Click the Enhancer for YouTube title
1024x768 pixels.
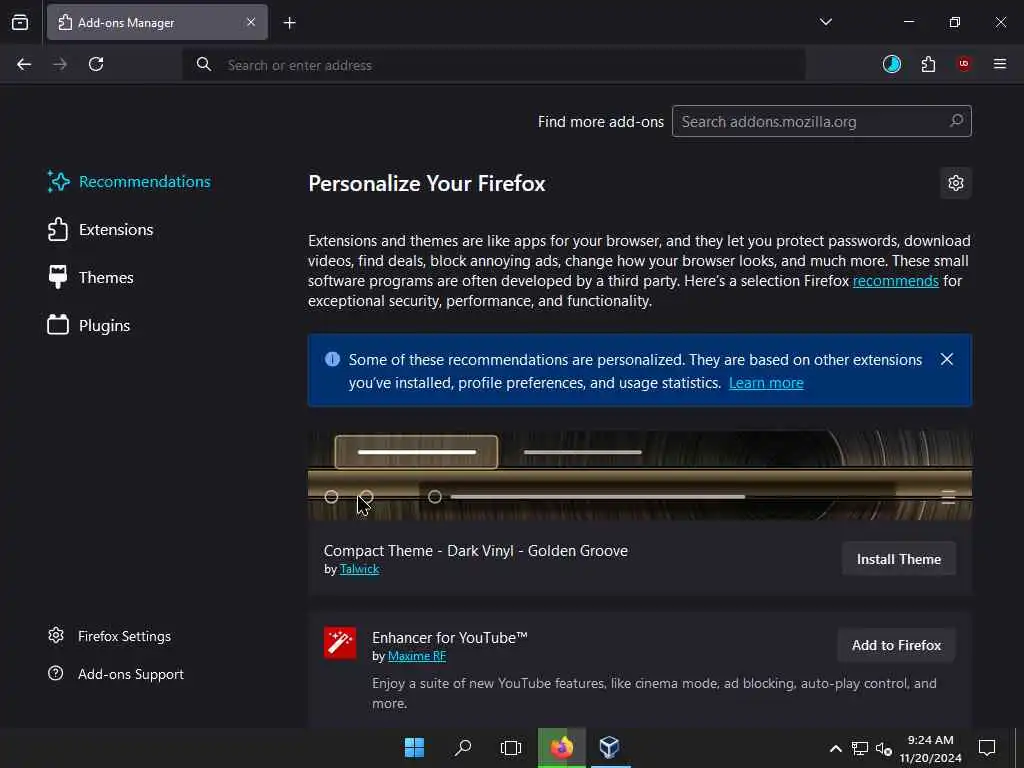point(449,637)
